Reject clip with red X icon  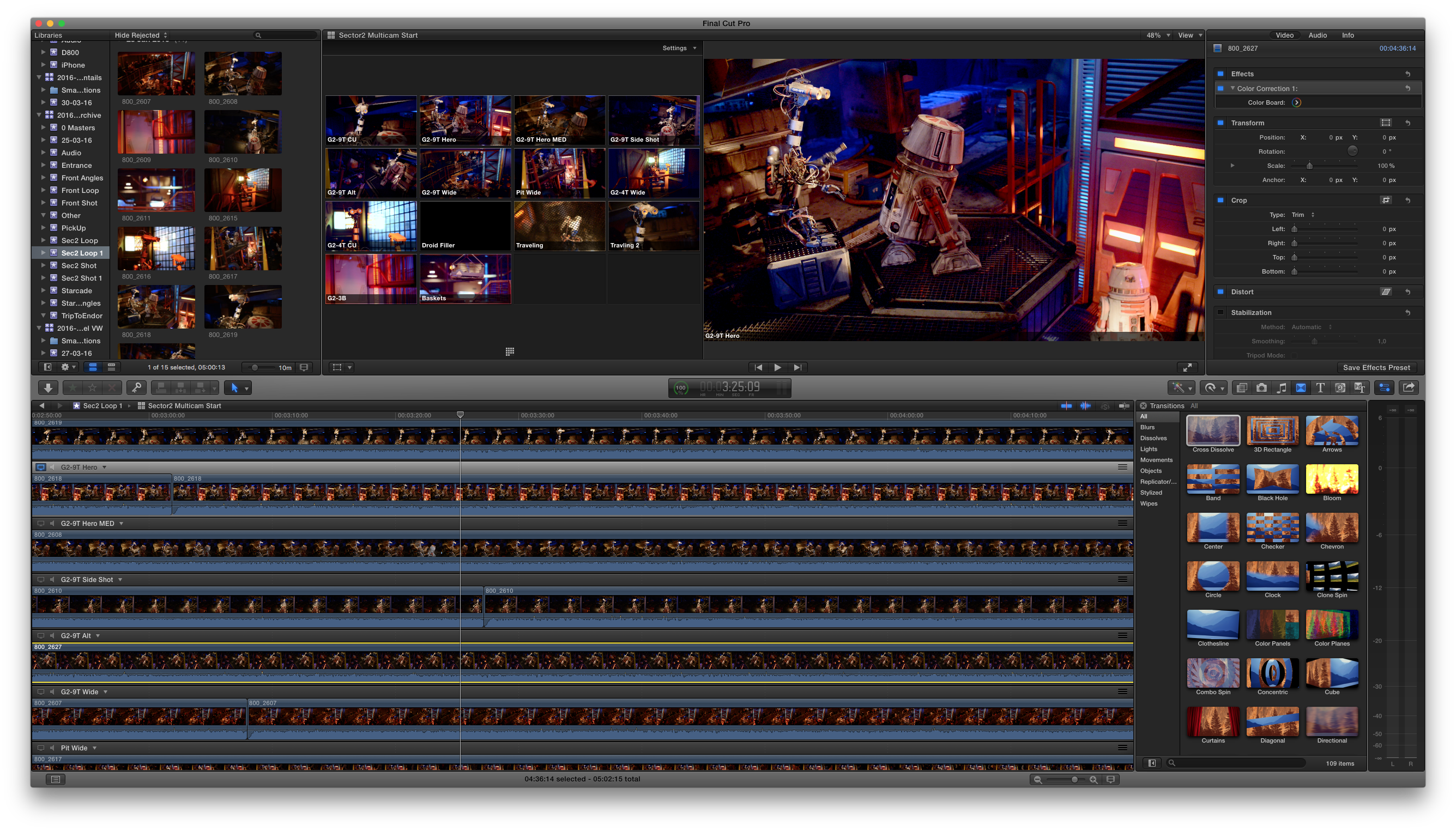[x=112, y=388]
